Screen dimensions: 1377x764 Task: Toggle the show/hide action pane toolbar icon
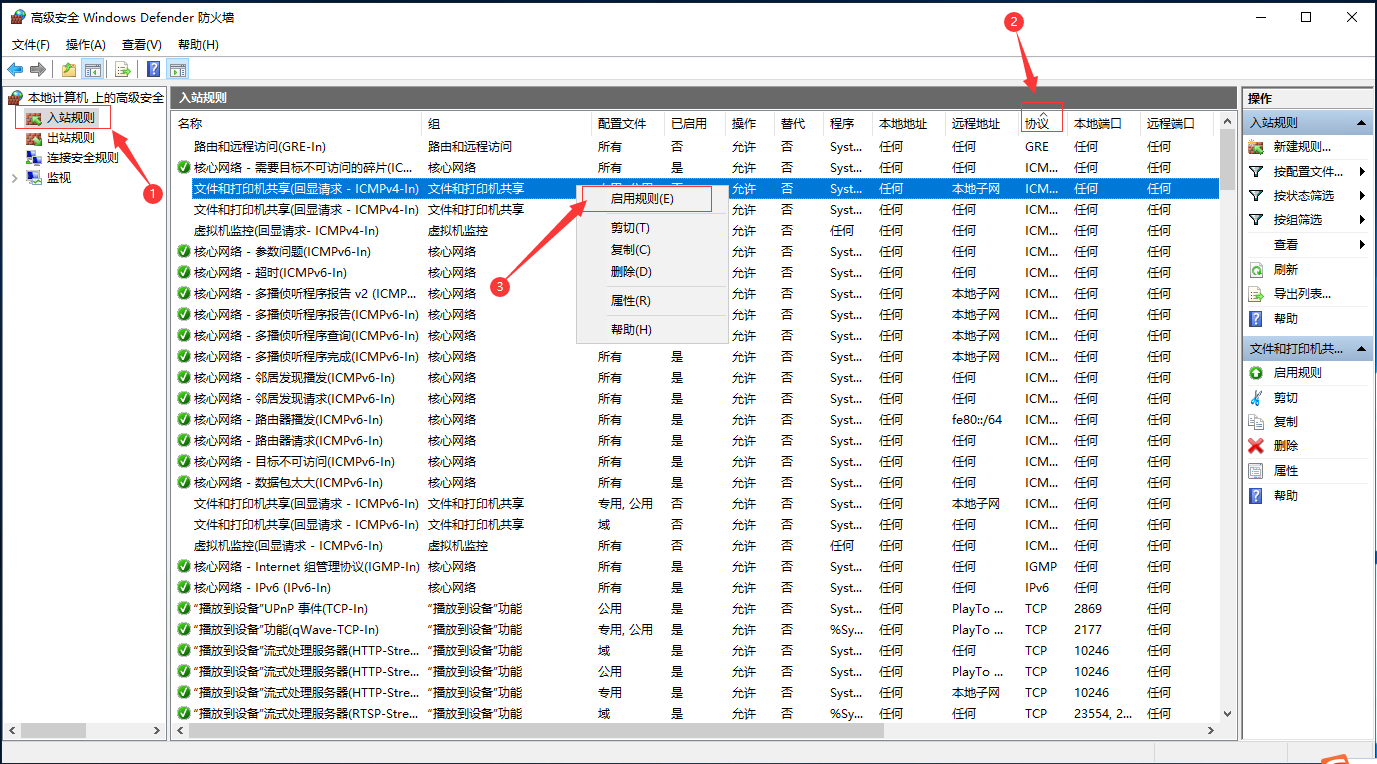(178, 69)
